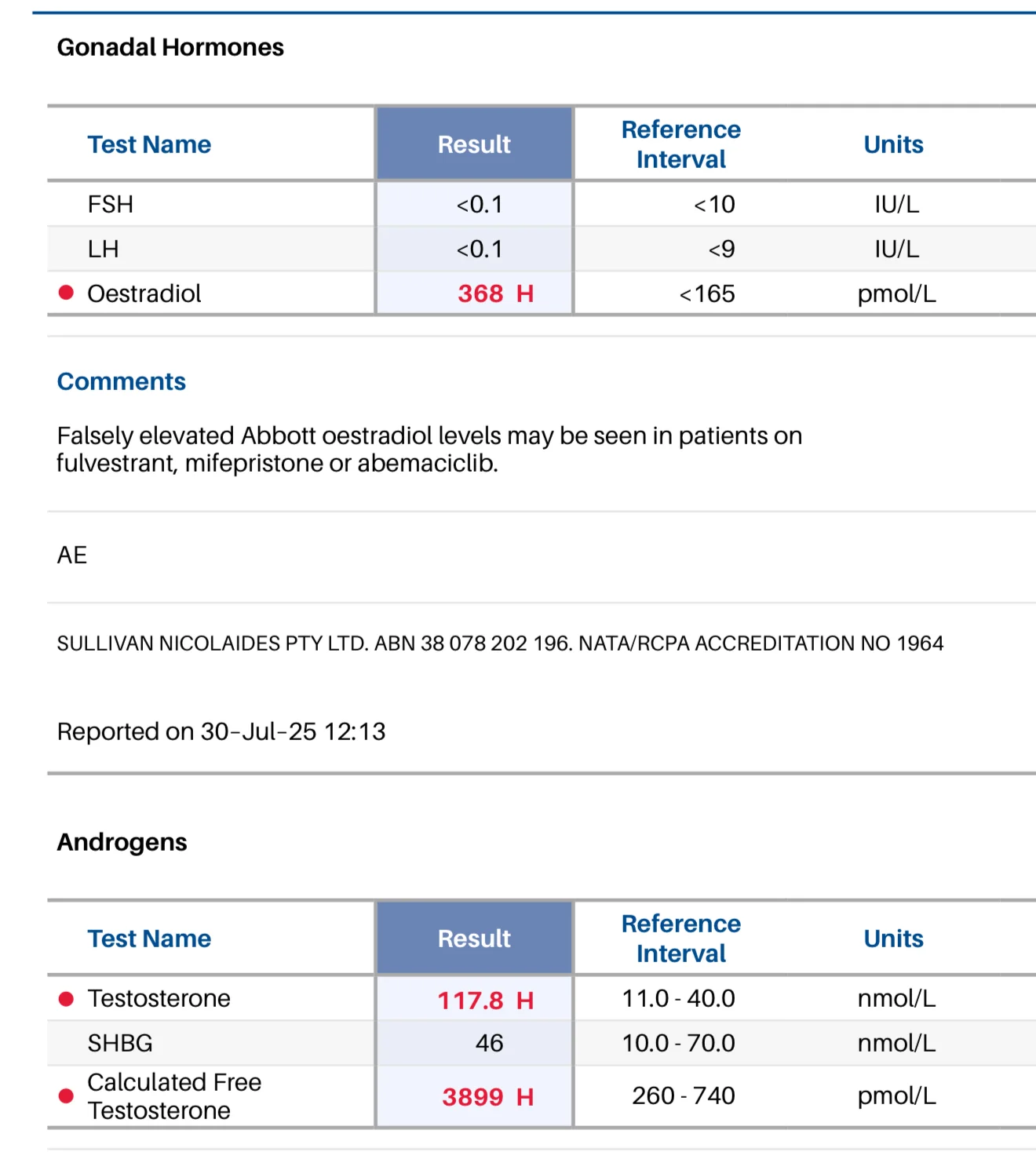This screenshot has height=1163, width=1036.
Task: Click Reference Interval header in Gonadal Hormones
Action: 680,144
